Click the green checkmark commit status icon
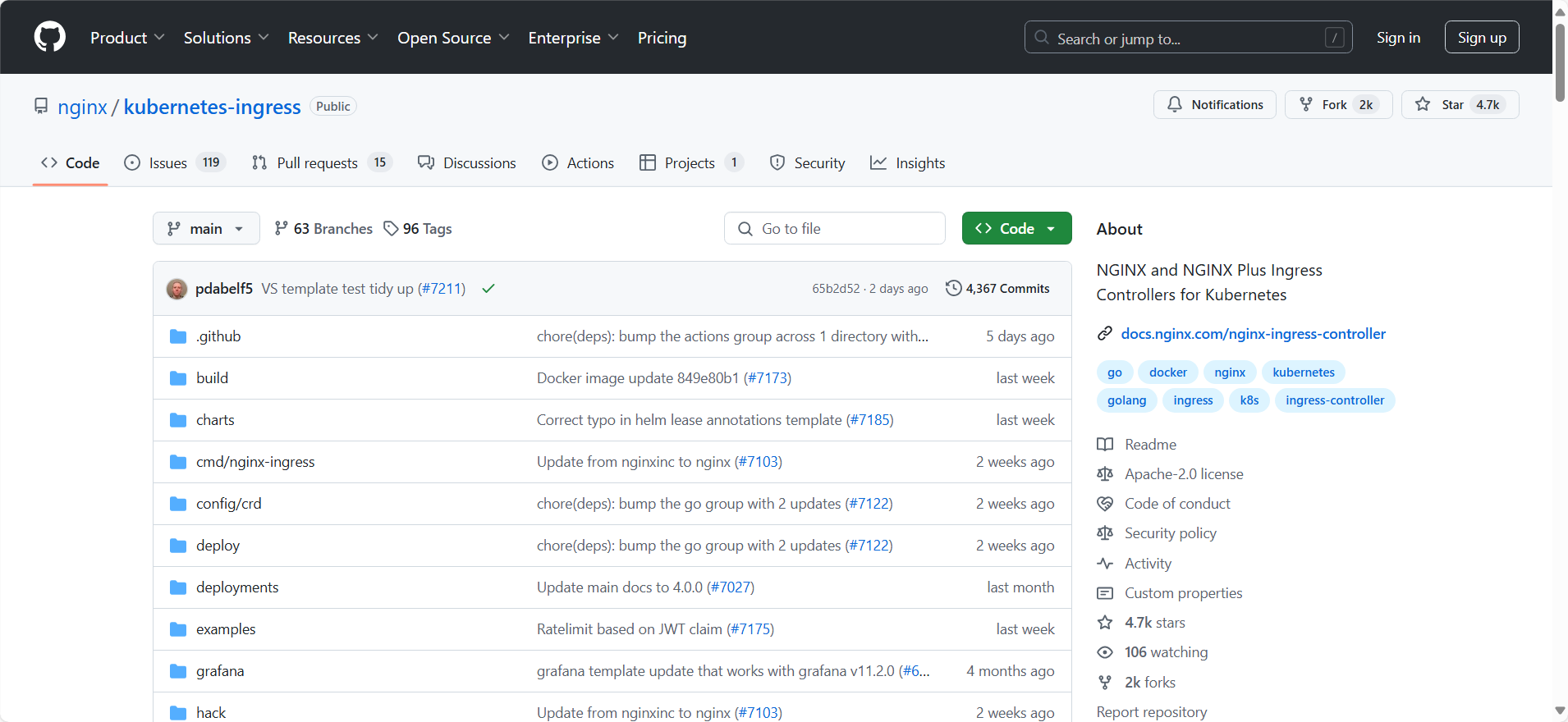This screenshot has height=722, width=1568. pos(488,288)
